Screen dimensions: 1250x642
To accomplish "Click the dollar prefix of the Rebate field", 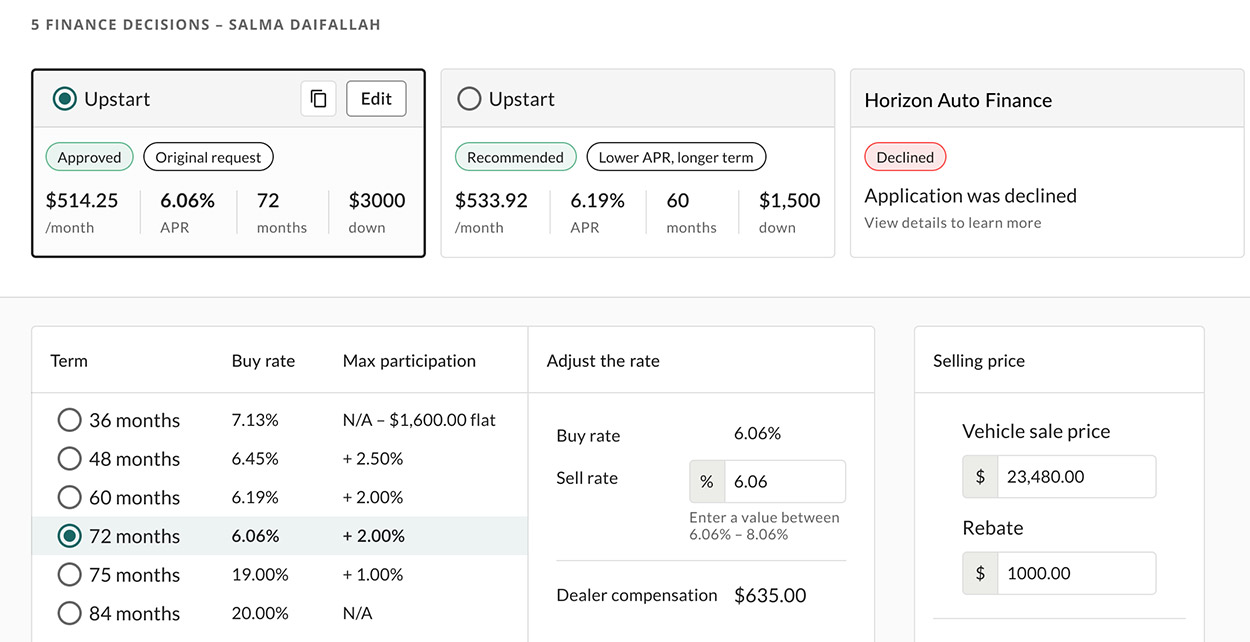I will click(x=980, y=574).
